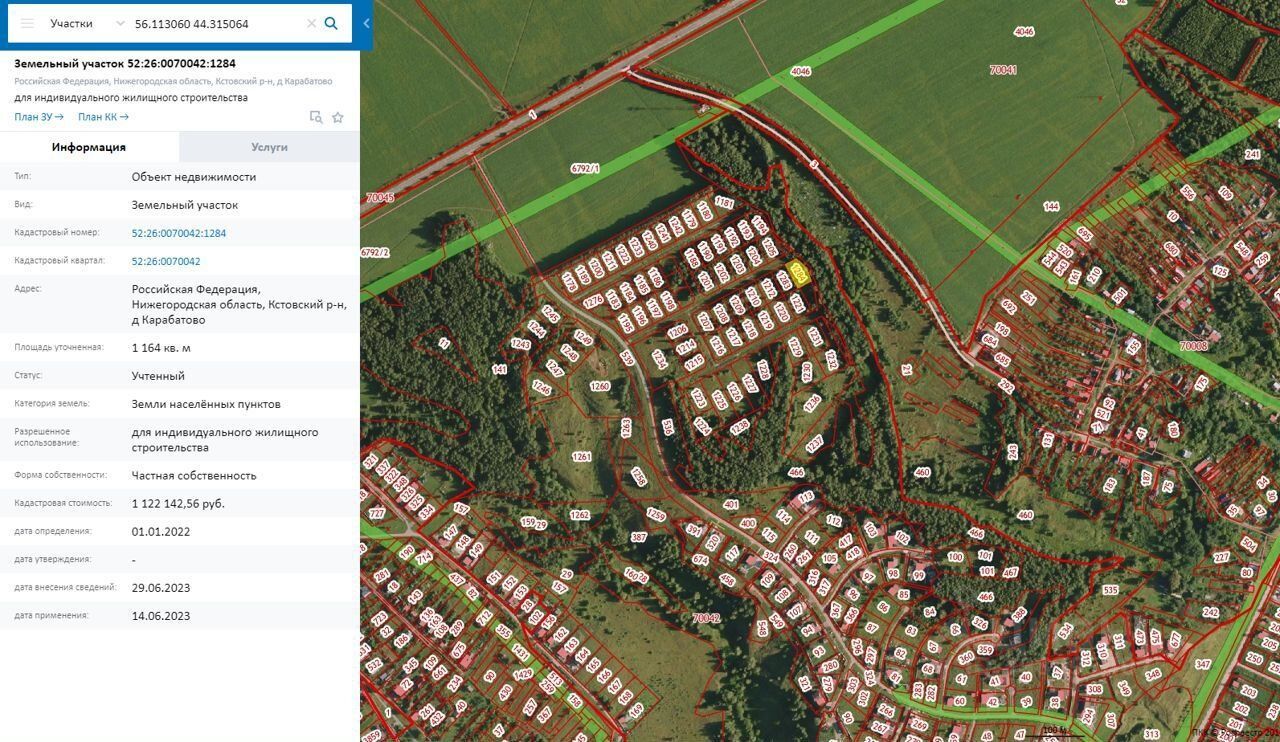Clear the coordinates search field
Screen dimensions: 1280x742
tap(311, 23)
